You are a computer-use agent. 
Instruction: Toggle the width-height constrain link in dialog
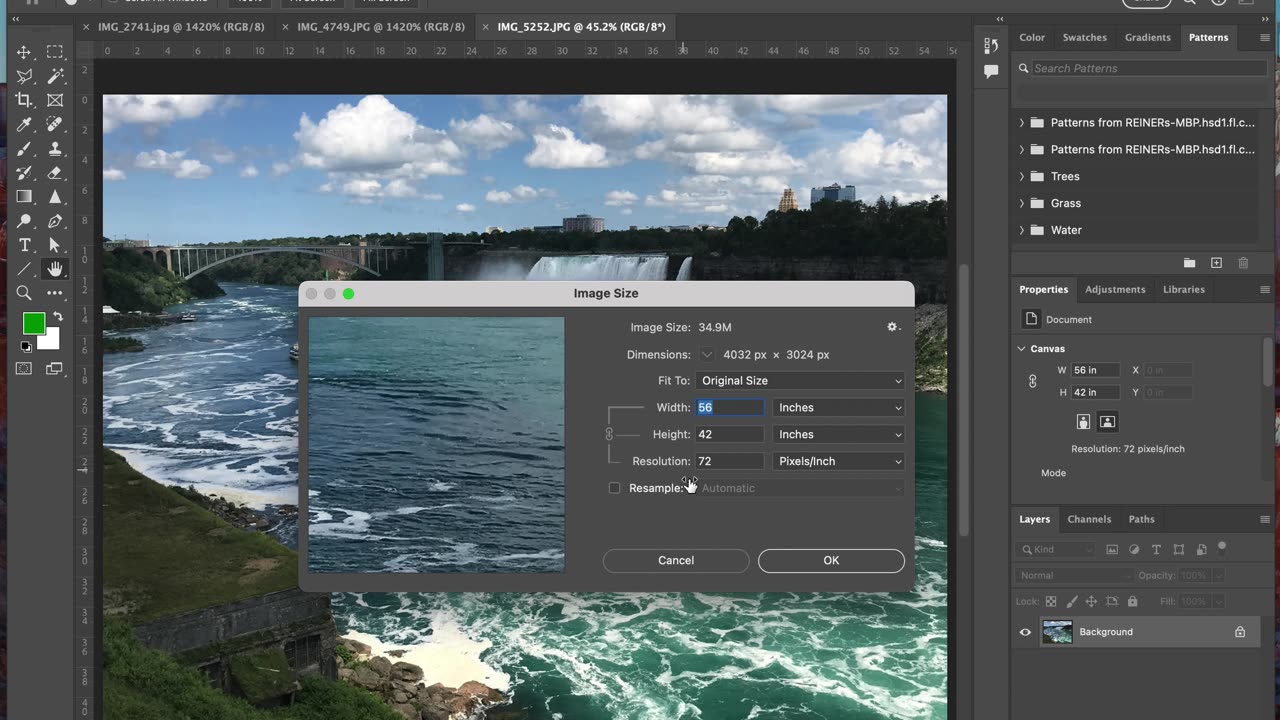click(609, 434)
